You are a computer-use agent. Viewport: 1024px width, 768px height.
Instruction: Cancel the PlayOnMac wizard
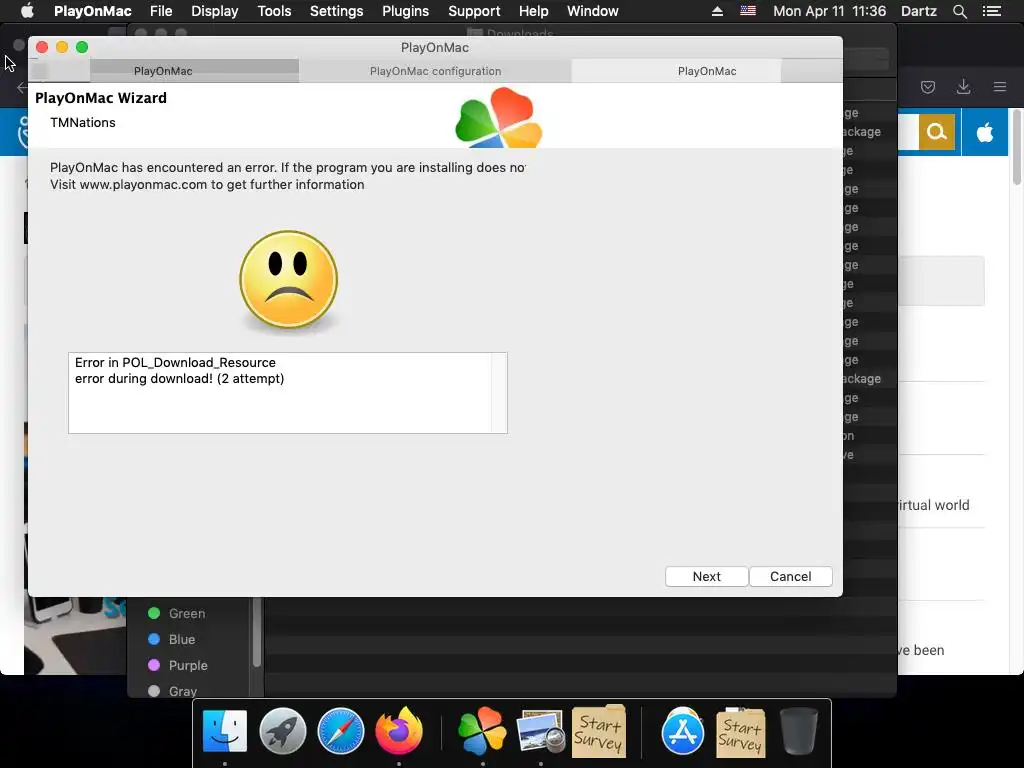(790, 577)
